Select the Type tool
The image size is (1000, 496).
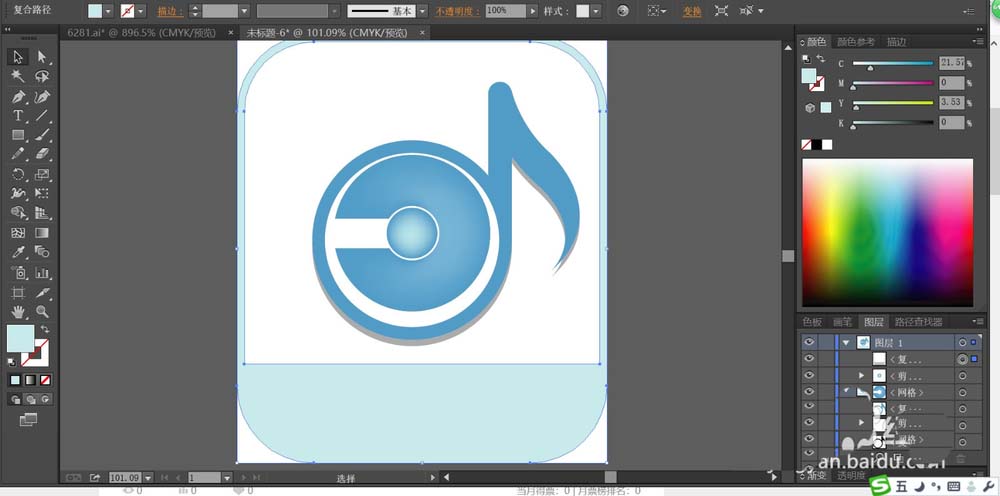point(18,115)
